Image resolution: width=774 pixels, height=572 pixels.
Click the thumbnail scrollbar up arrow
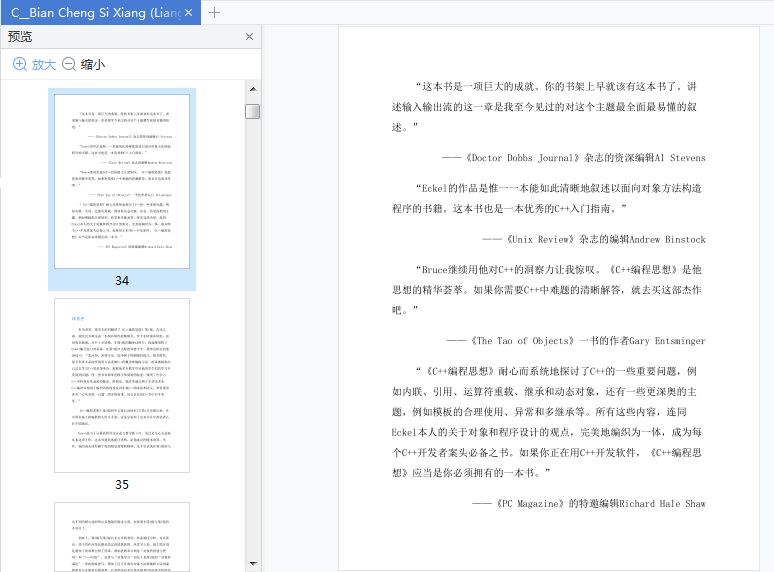[253, 89]
